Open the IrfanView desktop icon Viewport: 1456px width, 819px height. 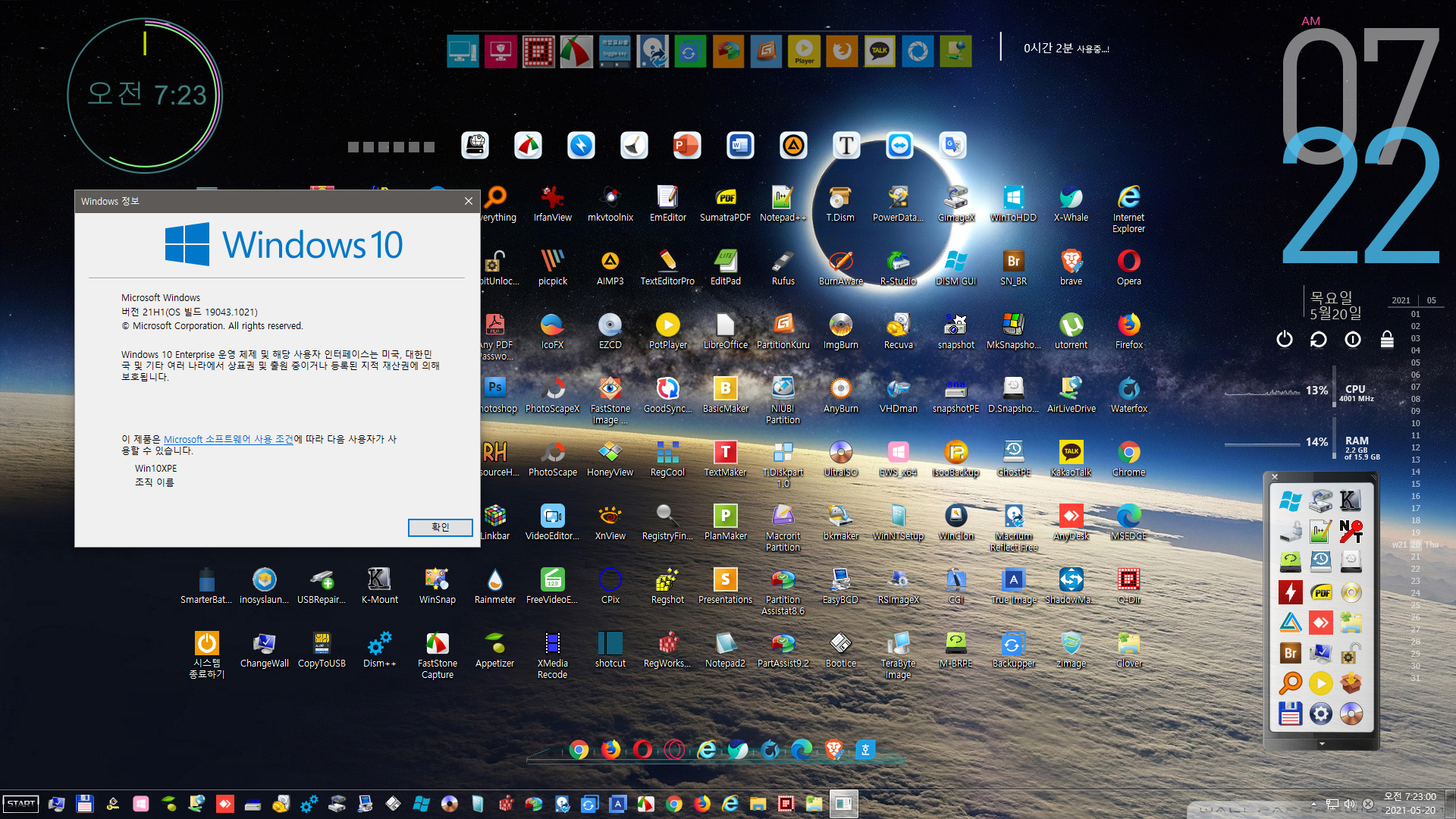552,204
